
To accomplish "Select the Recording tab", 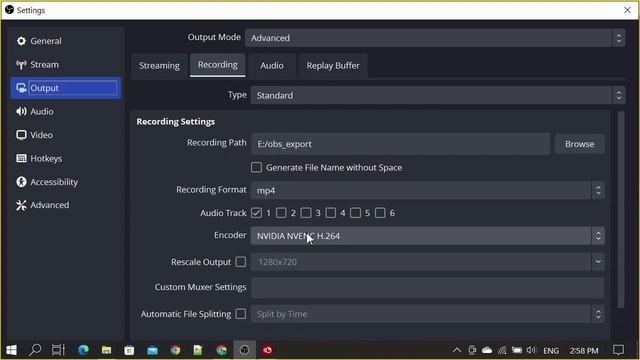I will click(218, 65).
